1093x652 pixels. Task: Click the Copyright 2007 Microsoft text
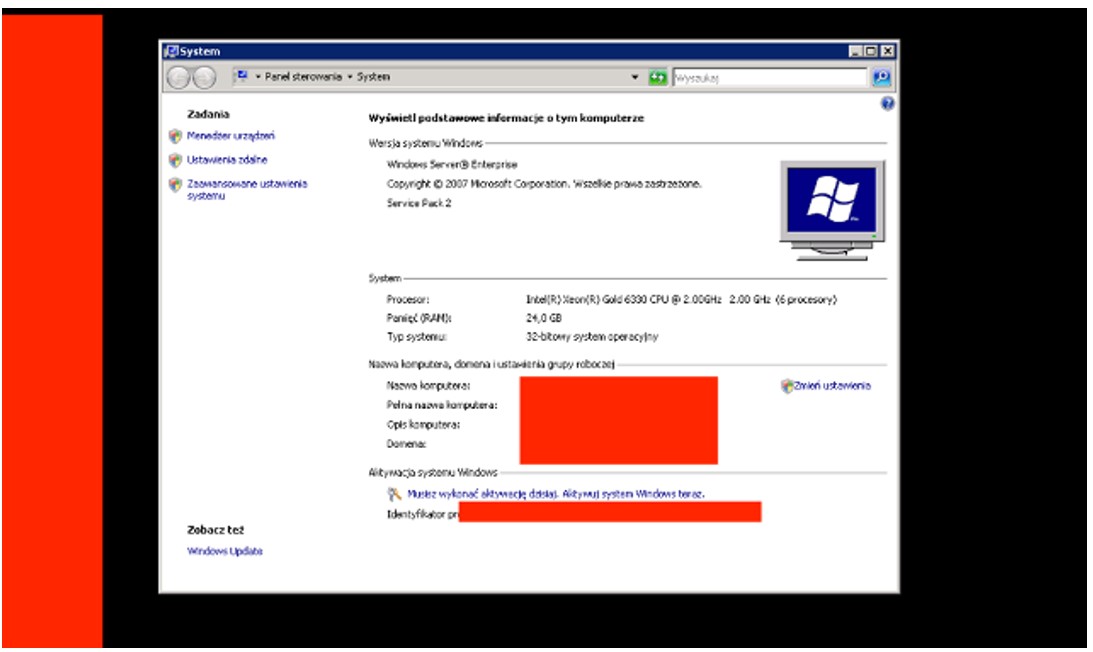(x=544, y=184)
